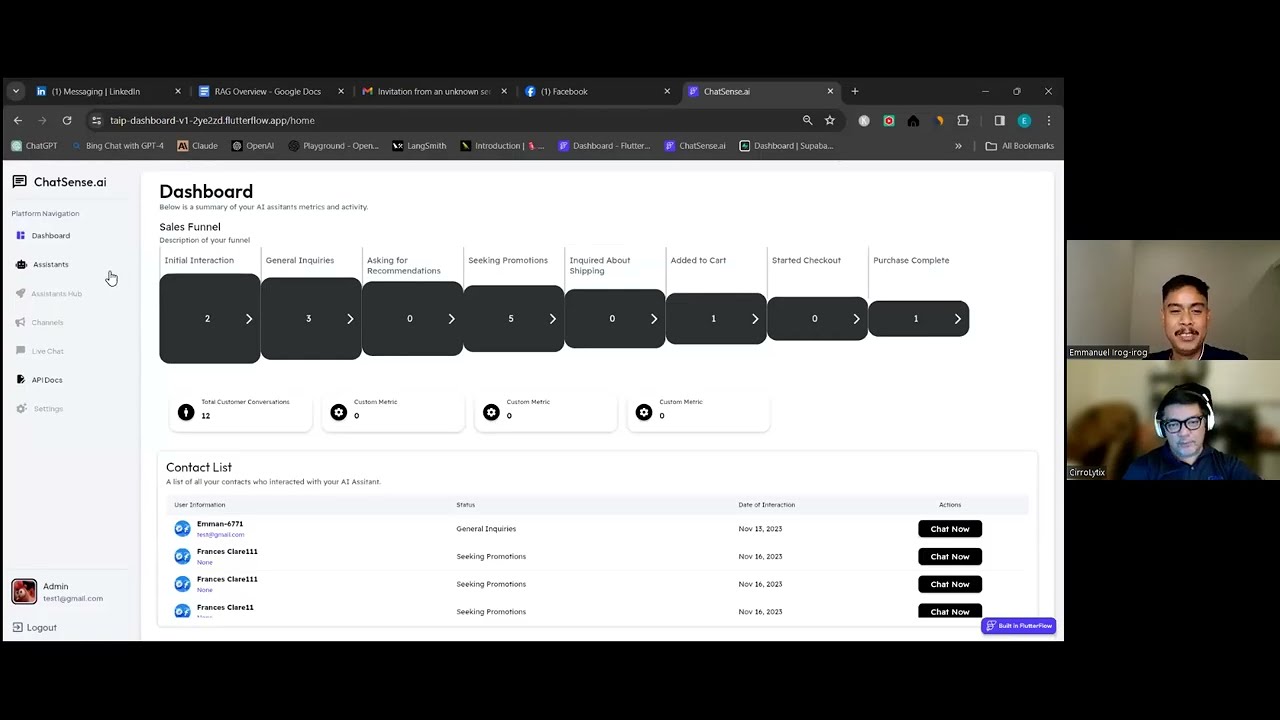This screenshot has height=720, width=1280.
Task: Click the Date of Interaction column header
Action: click(x=767, y=505)
